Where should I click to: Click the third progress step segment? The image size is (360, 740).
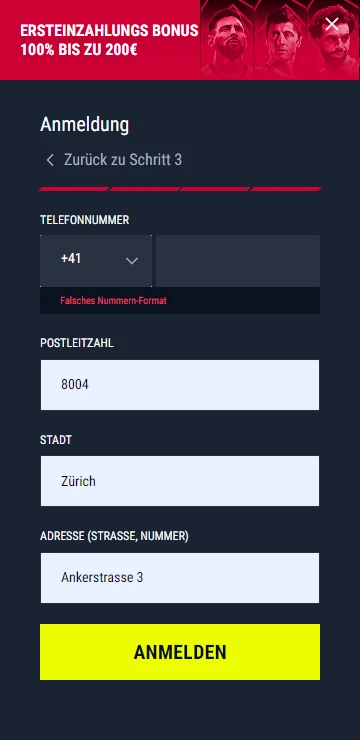coord(215,189)
